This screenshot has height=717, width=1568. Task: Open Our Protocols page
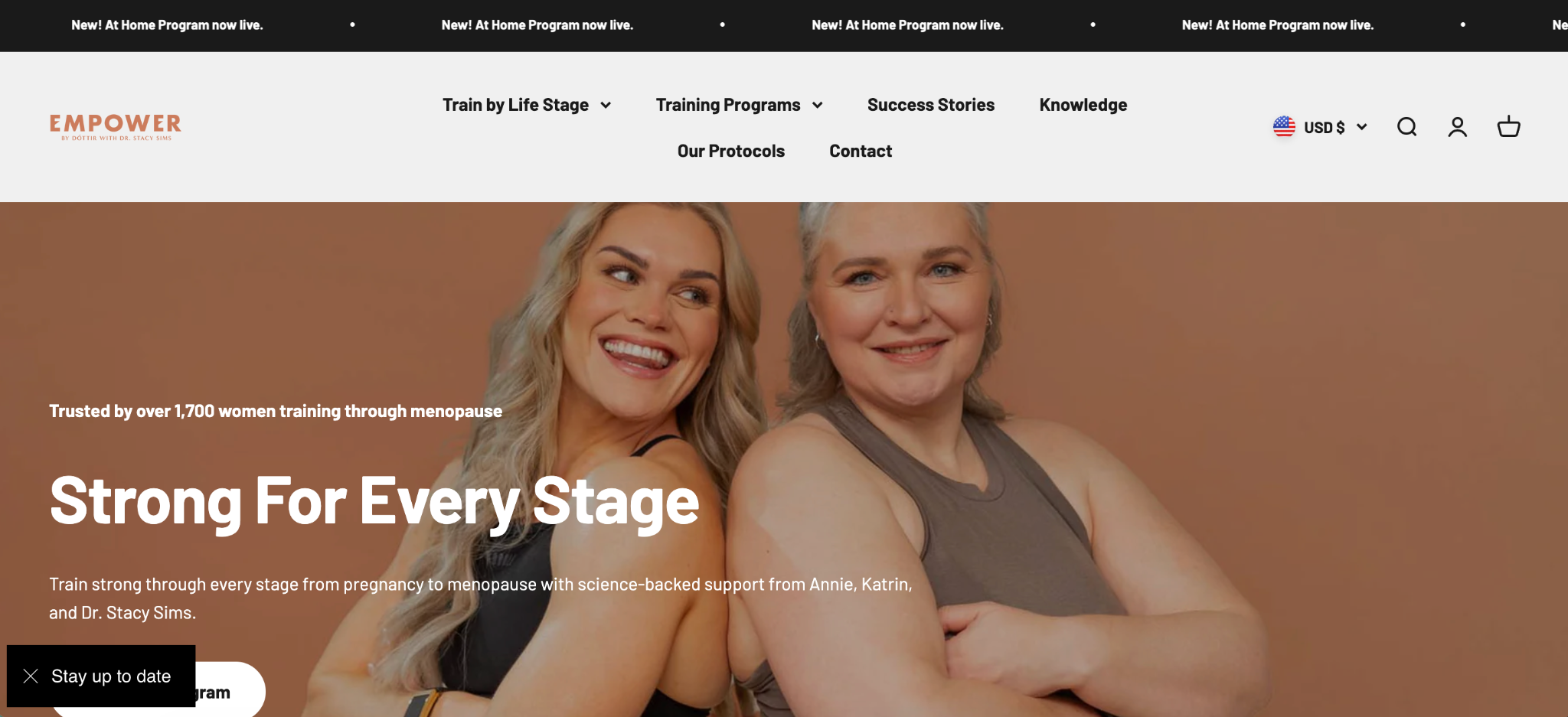tap(731, 151)
